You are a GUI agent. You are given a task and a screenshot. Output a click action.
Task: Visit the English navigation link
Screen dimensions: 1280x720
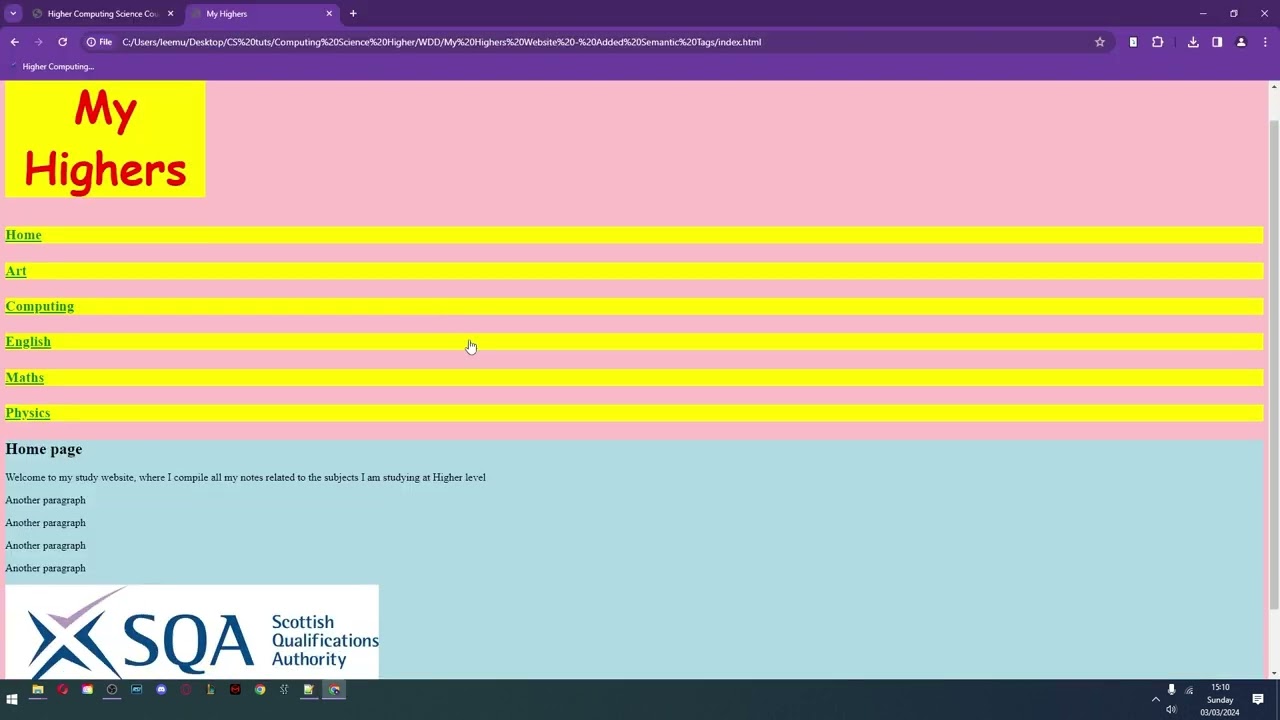[28, 342]
